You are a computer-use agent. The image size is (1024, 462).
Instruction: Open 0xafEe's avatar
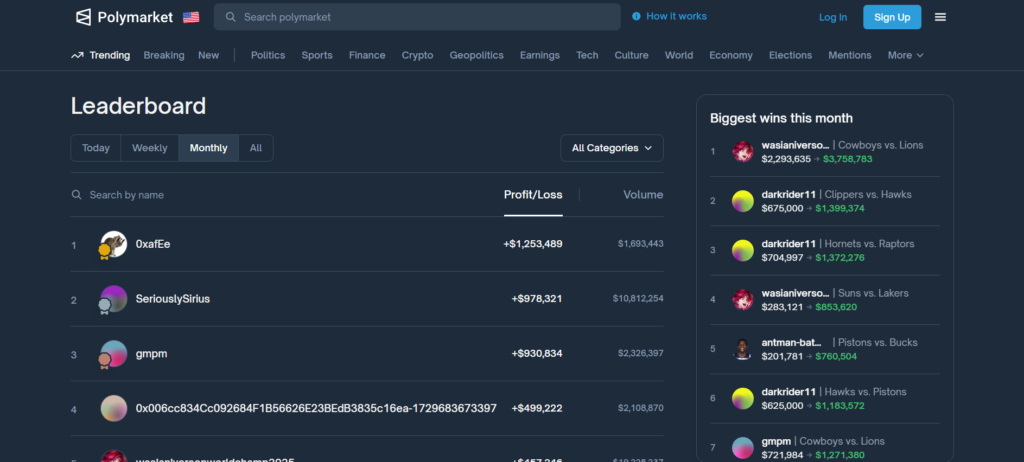point(113,244)
